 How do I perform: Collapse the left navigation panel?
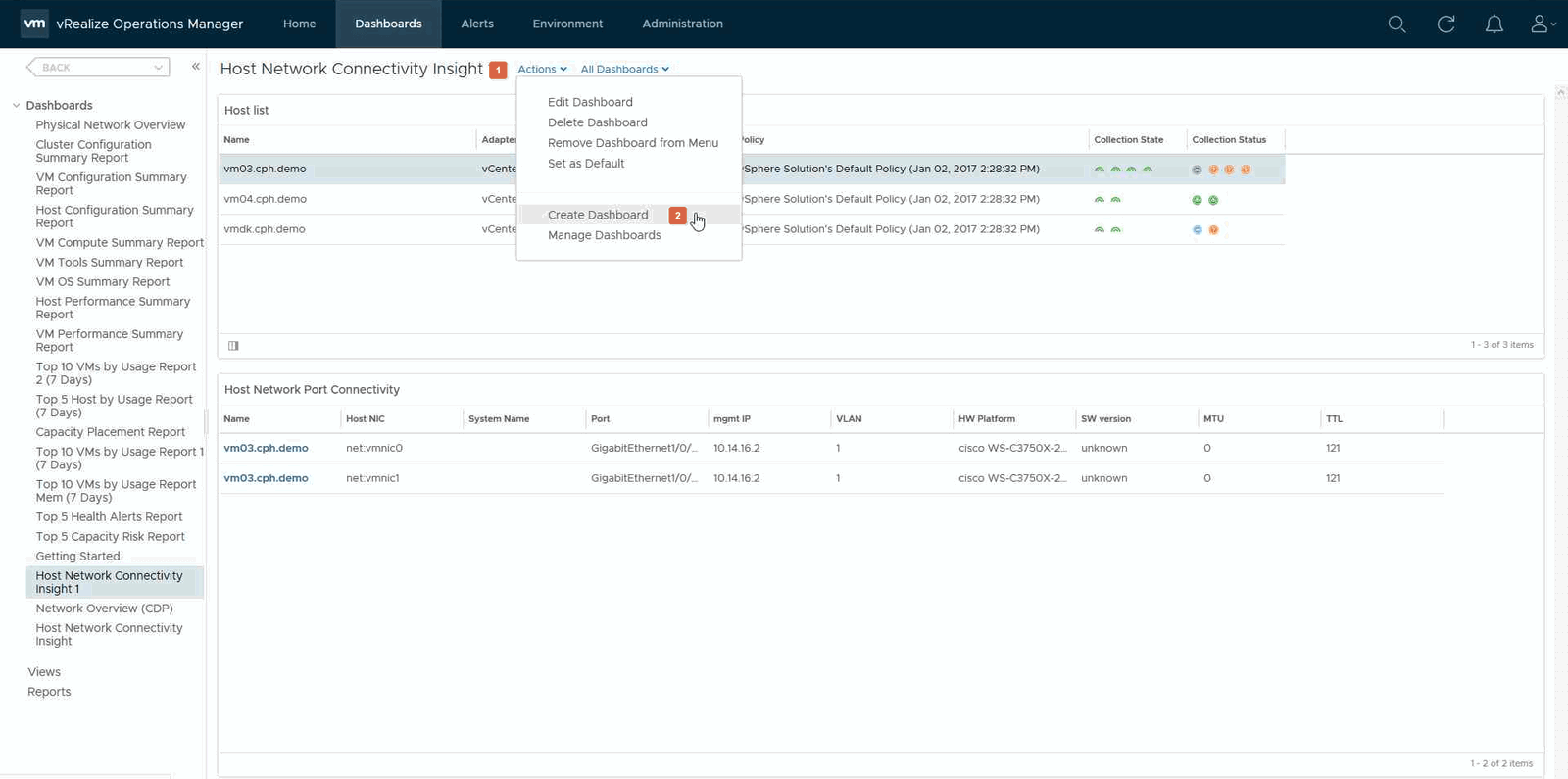coord(196,67)
